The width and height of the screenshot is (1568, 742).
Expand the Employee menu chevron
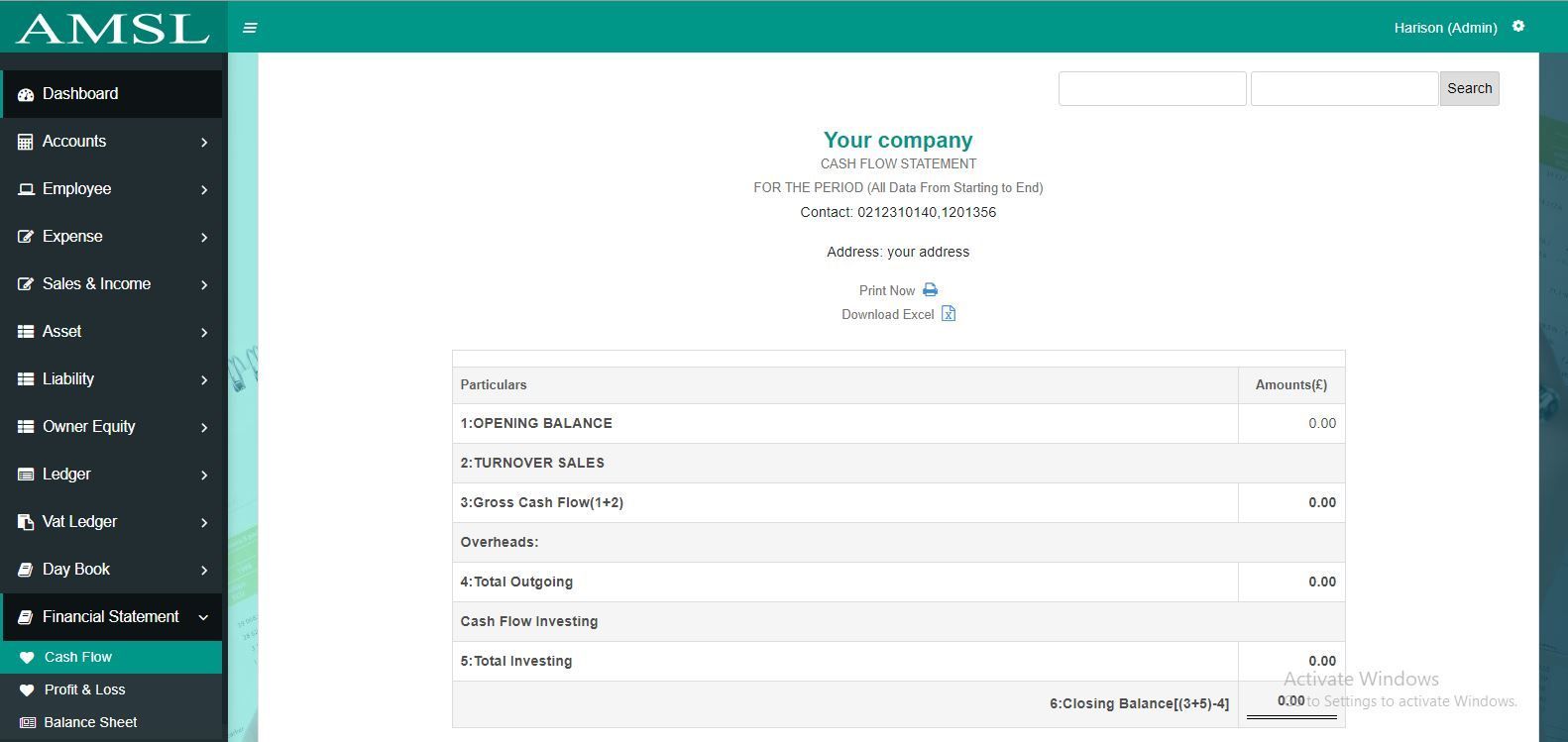204,190
